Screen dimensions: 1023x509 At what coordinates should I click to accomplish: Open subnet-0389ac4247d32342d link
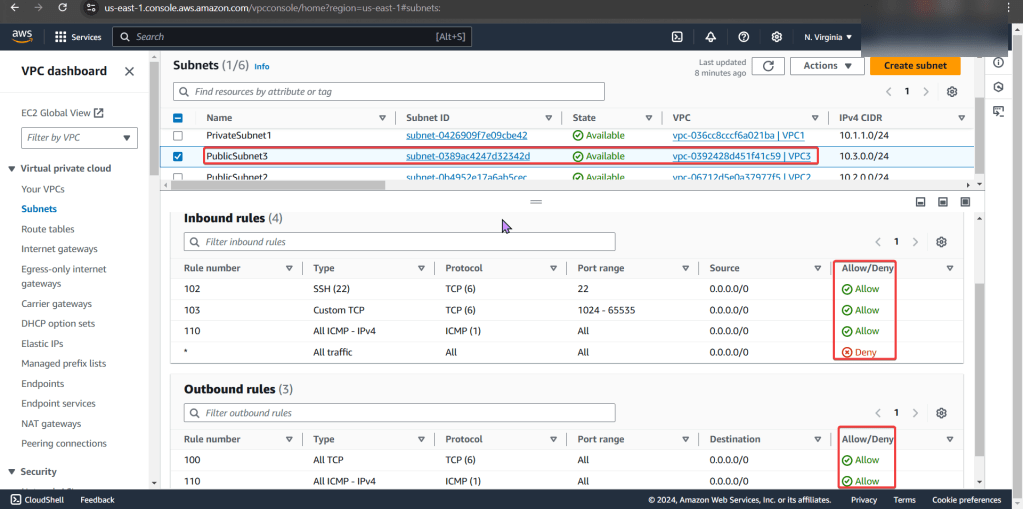[467, 157]
